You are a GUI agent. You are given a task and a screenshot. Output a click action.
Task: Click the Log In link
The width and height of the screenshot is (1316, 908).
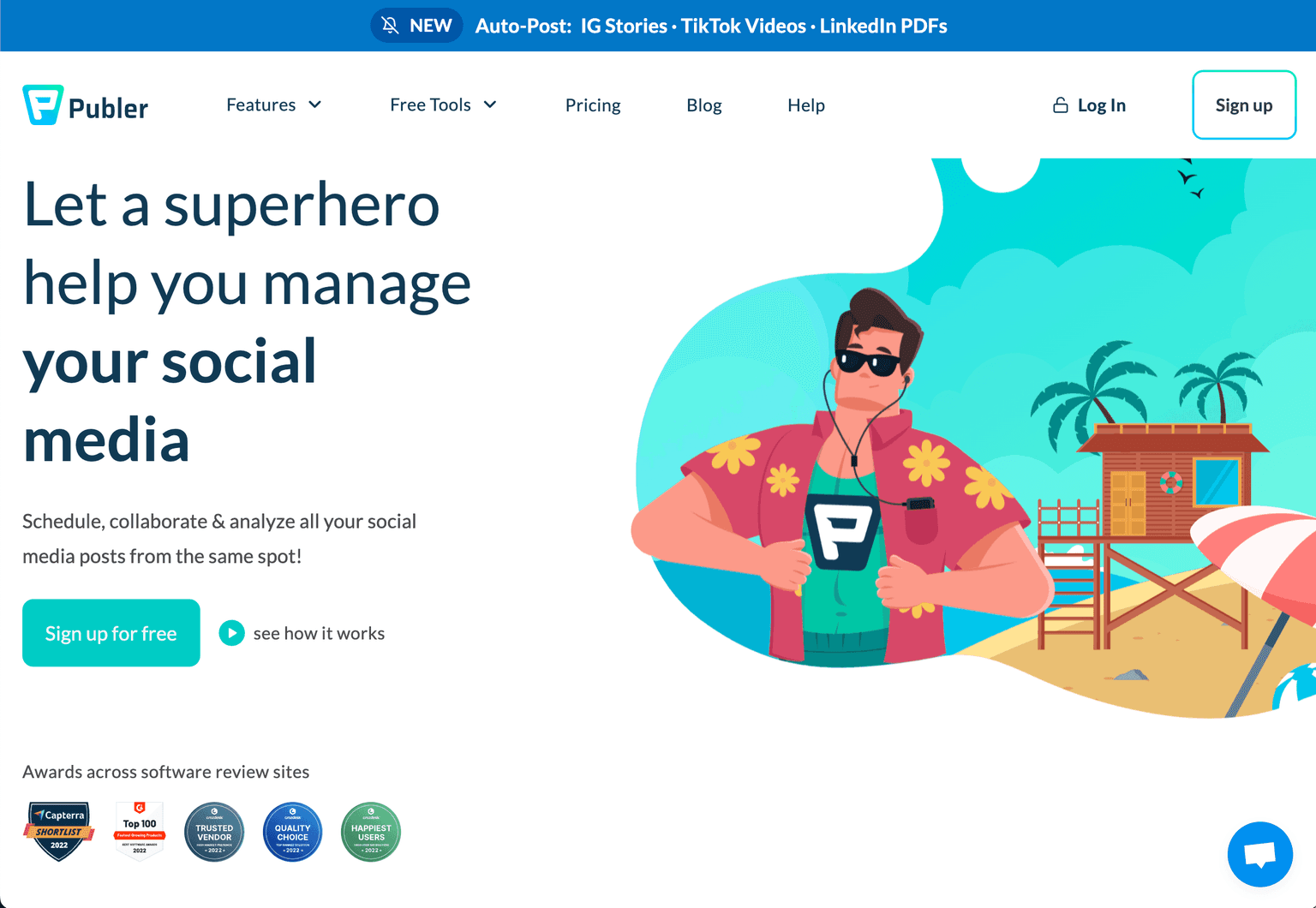(1089, 105)
